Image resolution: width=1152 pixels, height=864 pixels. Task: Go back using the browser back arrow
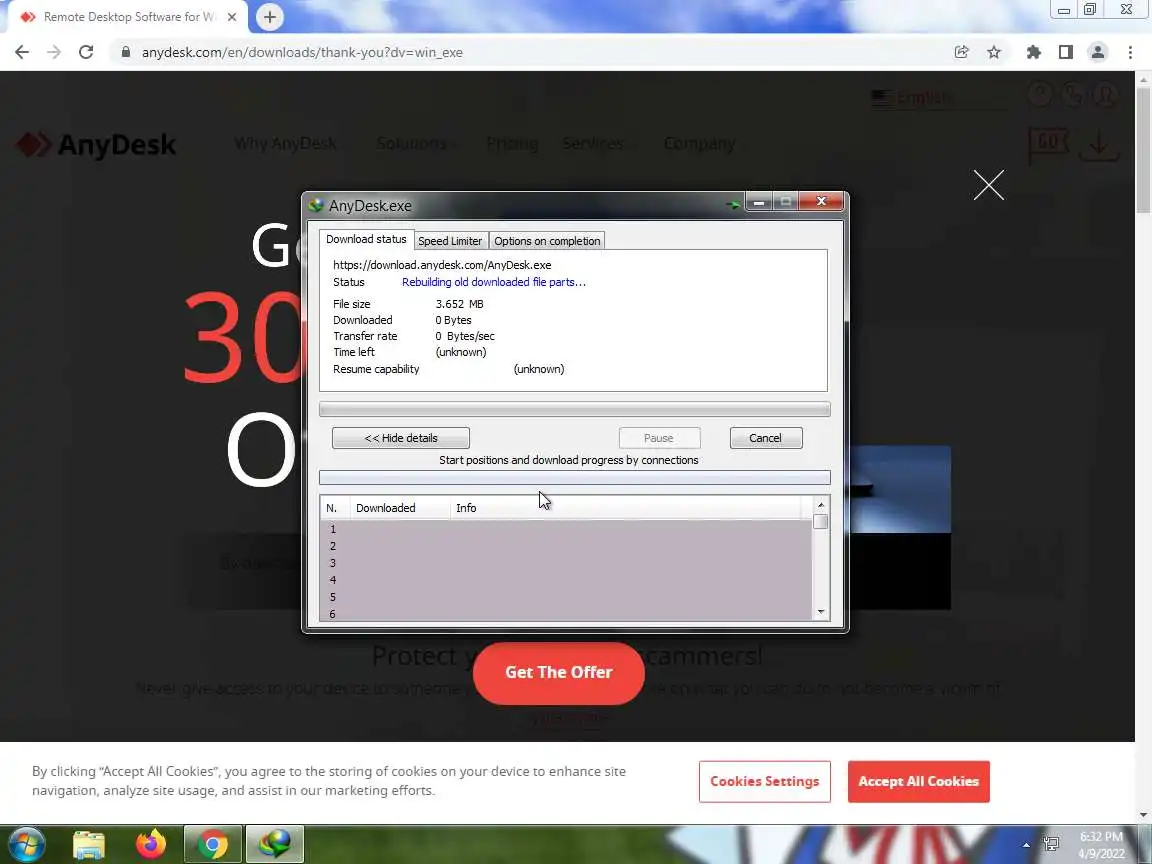22,52
